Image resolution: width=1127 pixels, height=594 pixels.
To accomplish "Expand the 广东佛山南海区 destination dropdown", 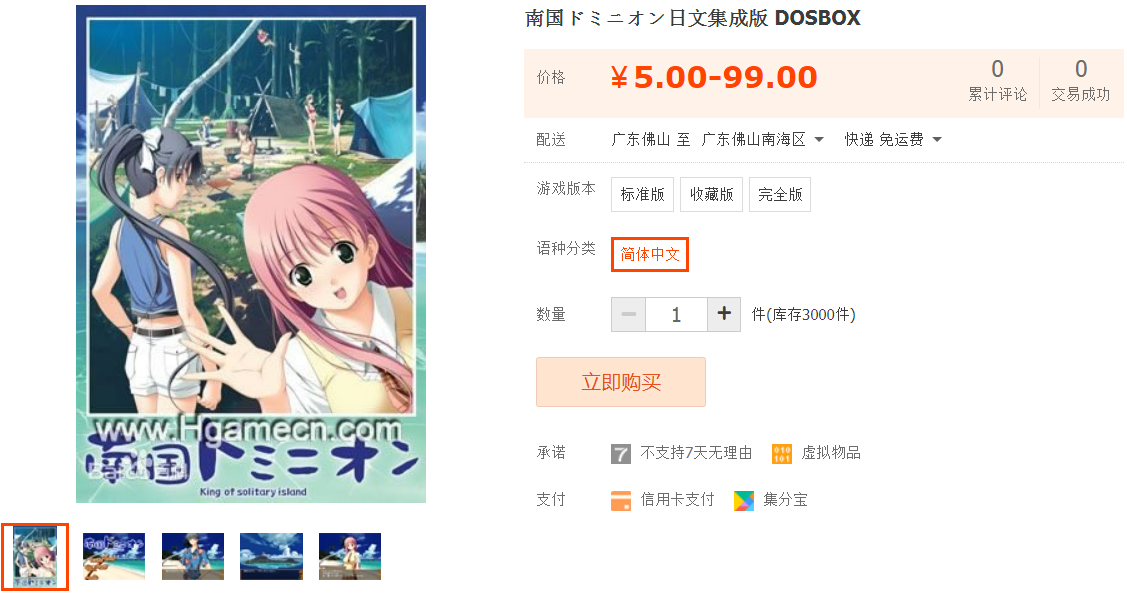I will pyautogui.click(x=763, y=140).
